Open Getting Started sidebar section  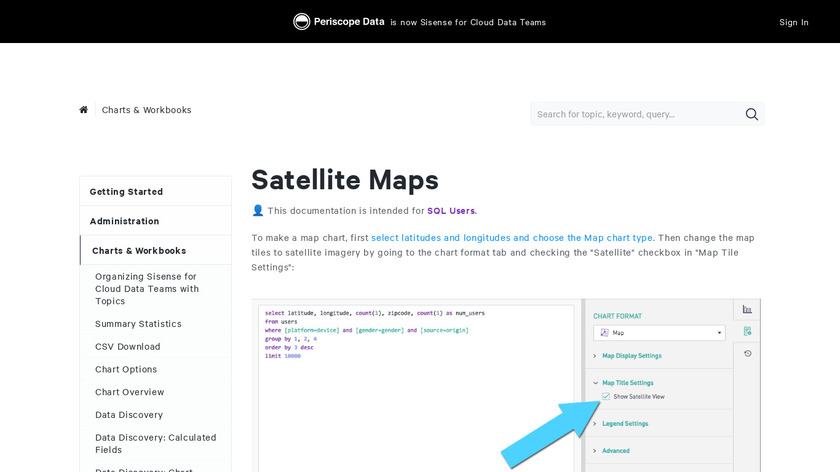click(x=126, y=191)
